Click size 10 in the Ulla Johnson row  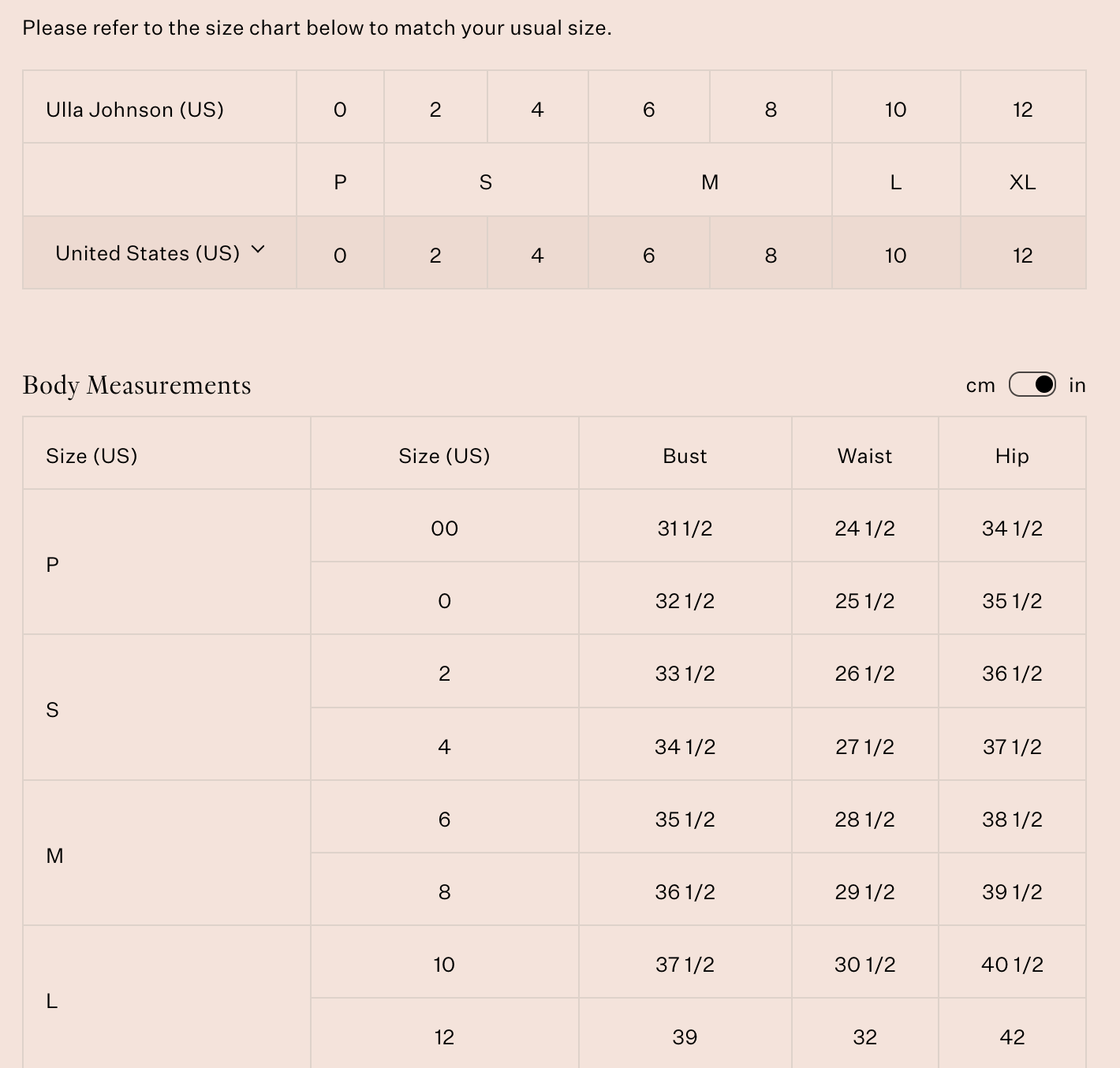pos(895,110)
